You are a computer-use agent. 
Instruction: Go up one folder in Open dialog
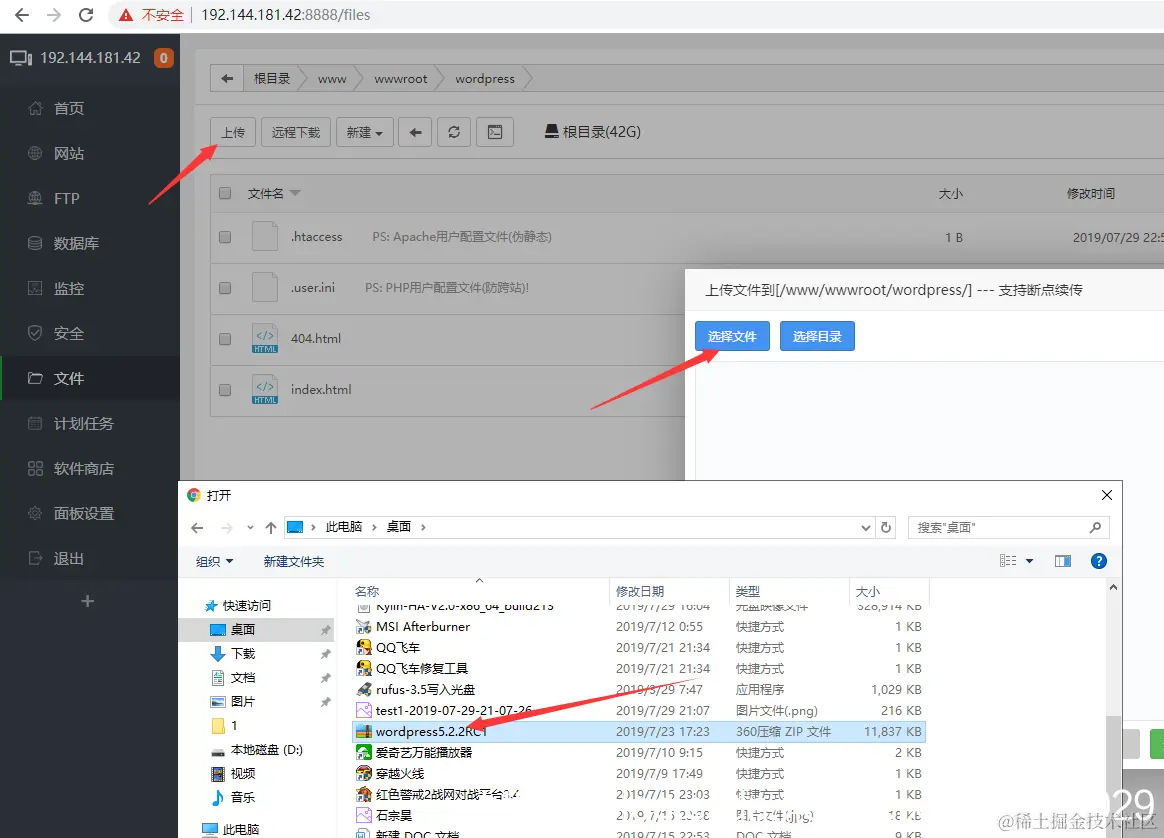pyautogui.click(x=271, y=528)
